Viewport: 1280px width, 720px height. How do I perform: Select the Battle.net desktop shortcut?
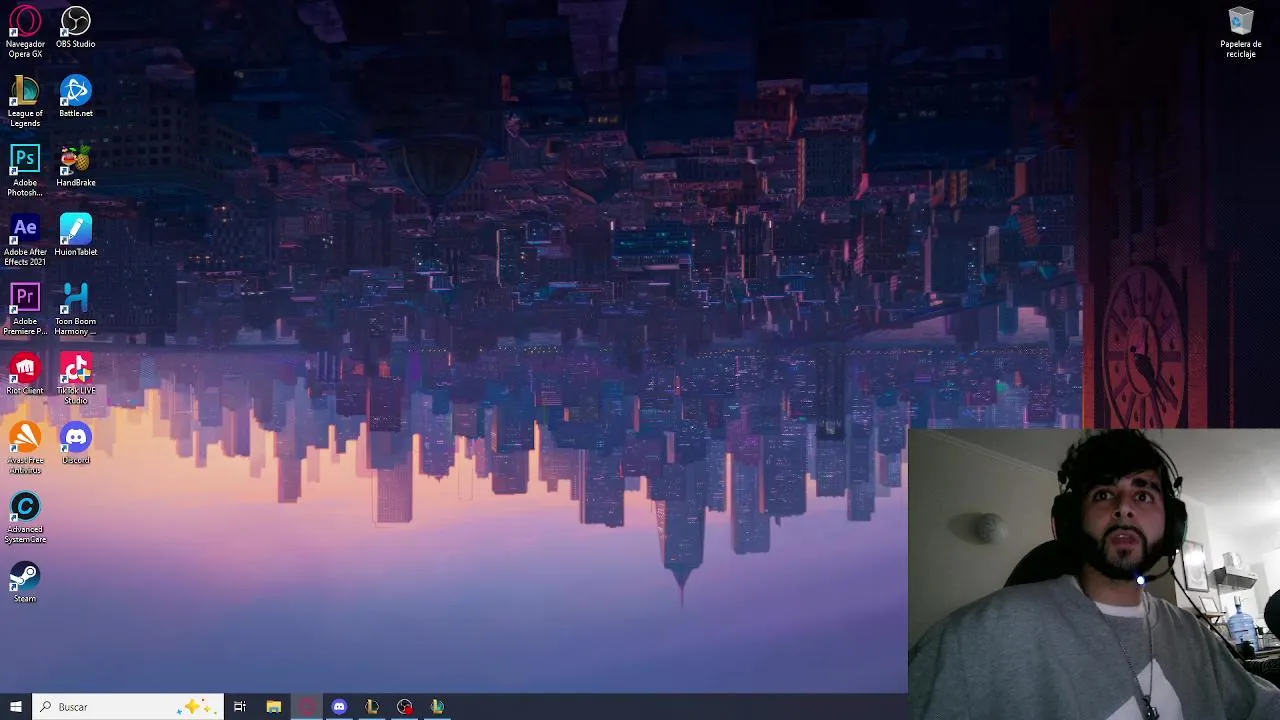[x=76, y=96]
